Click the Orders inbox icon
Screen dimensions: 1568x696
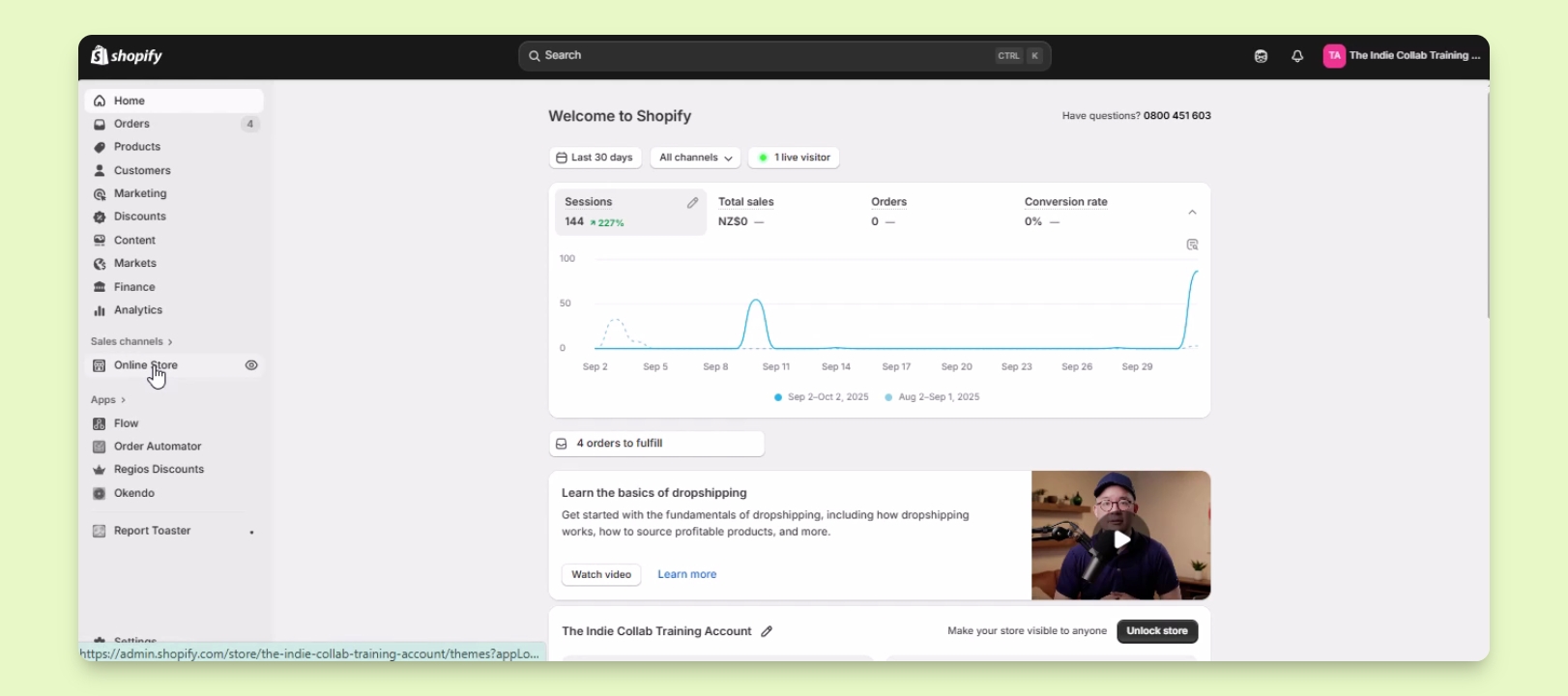pos(100,124)
